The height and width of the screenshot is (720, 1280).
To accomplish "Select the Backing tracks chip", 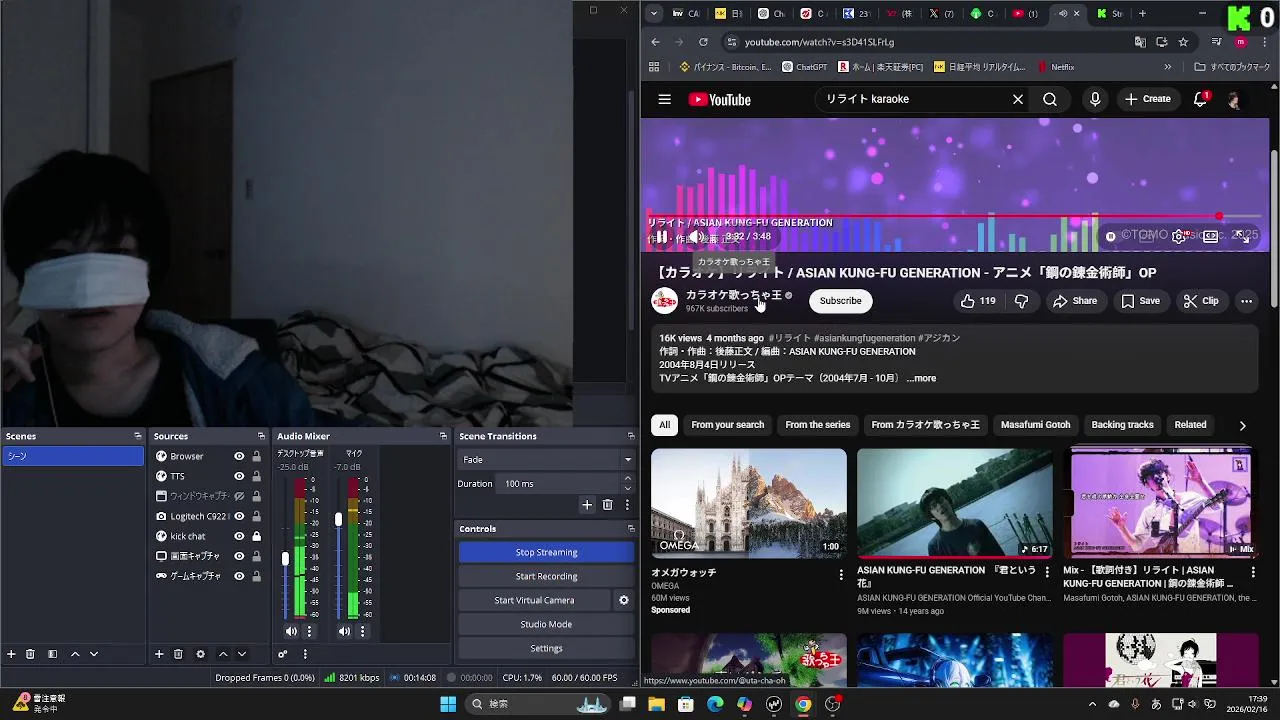I will pyautogui.click(x=1122, y=425).
